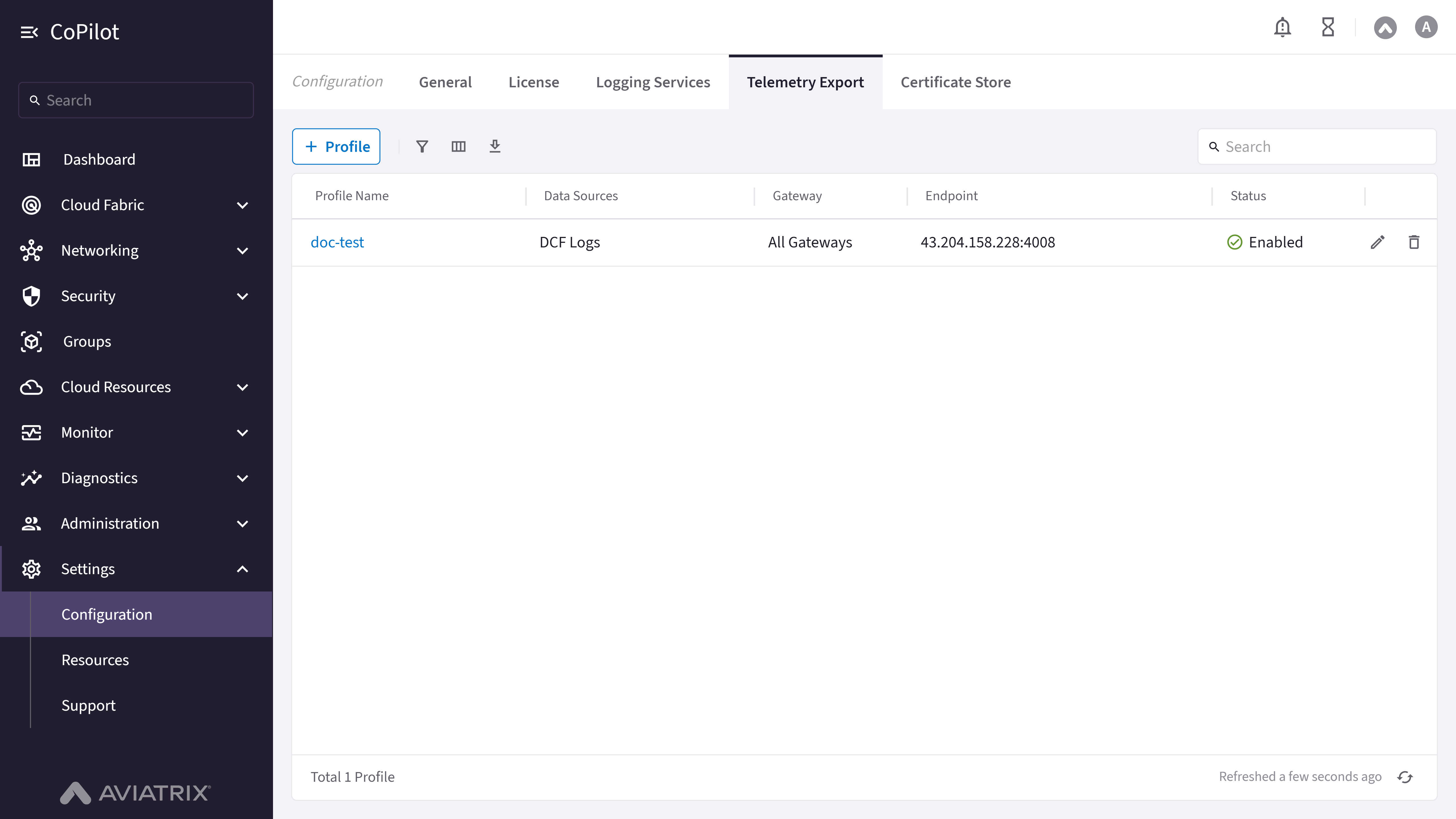Open the Dashboard menu label

99,160
